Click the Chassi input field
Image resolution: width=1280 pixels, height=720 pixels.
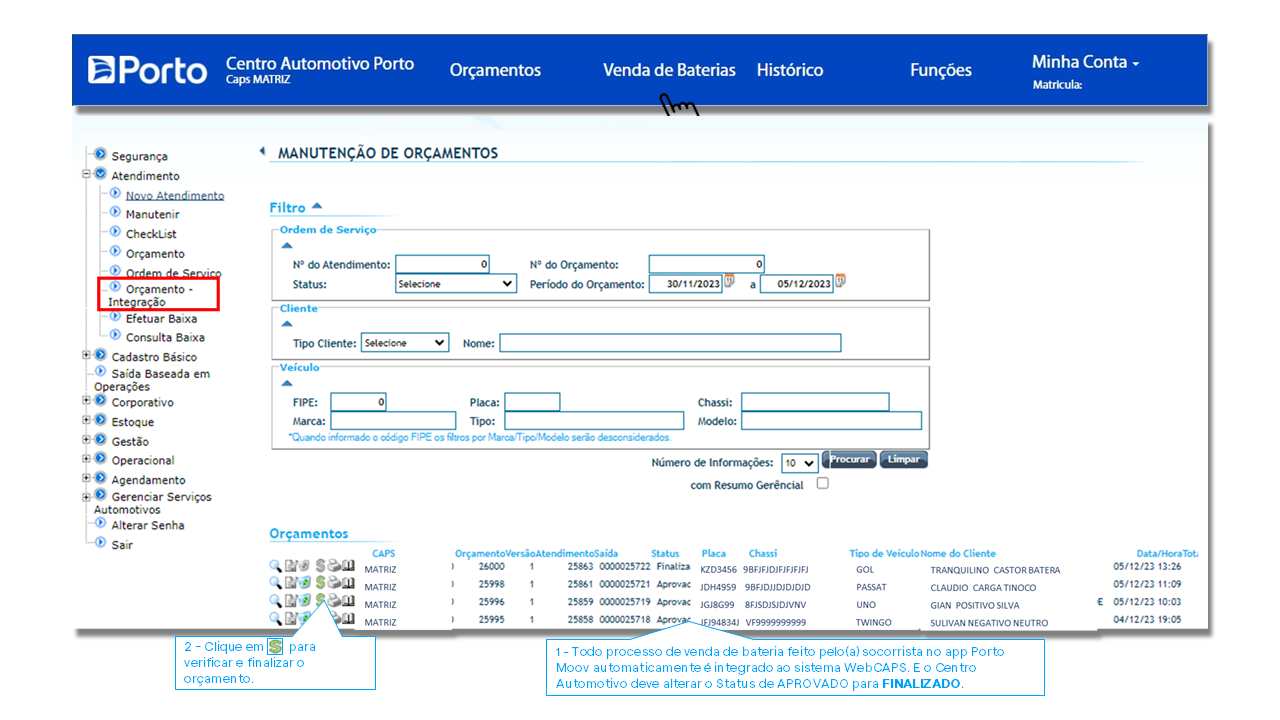click(x=815, y=402)
